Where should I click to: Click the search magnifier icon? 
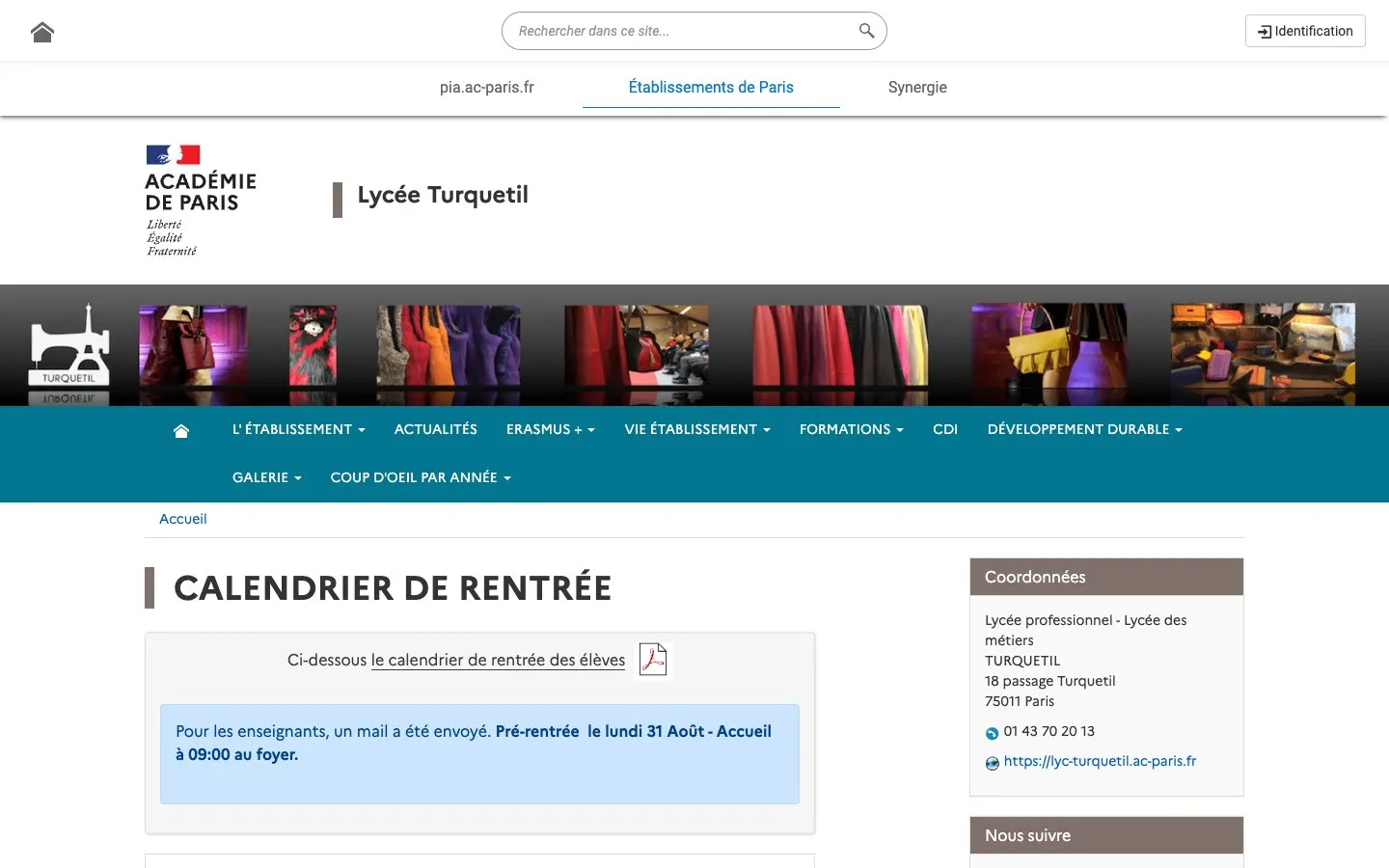click(x=866, y=31)
